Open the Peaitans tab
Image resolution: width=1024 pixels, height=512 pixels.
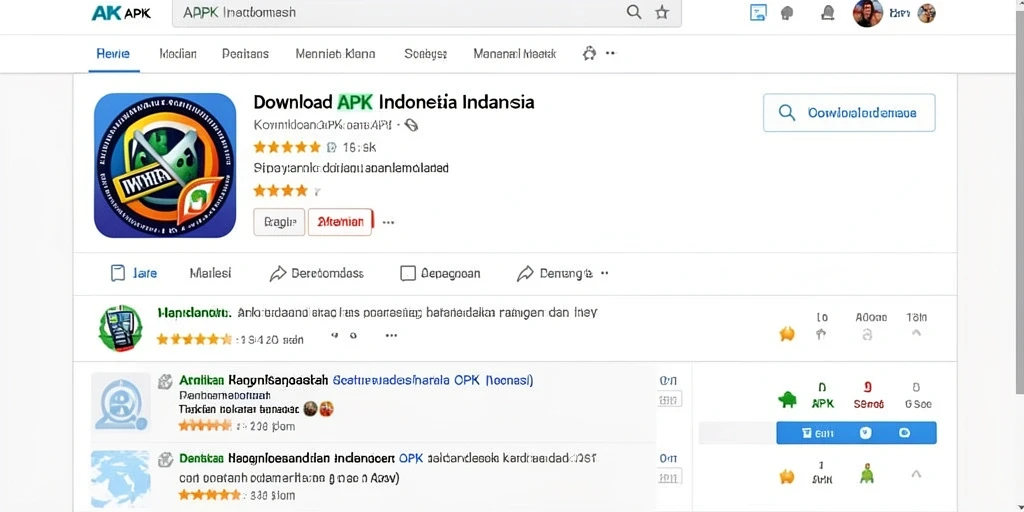click(245, 54)
